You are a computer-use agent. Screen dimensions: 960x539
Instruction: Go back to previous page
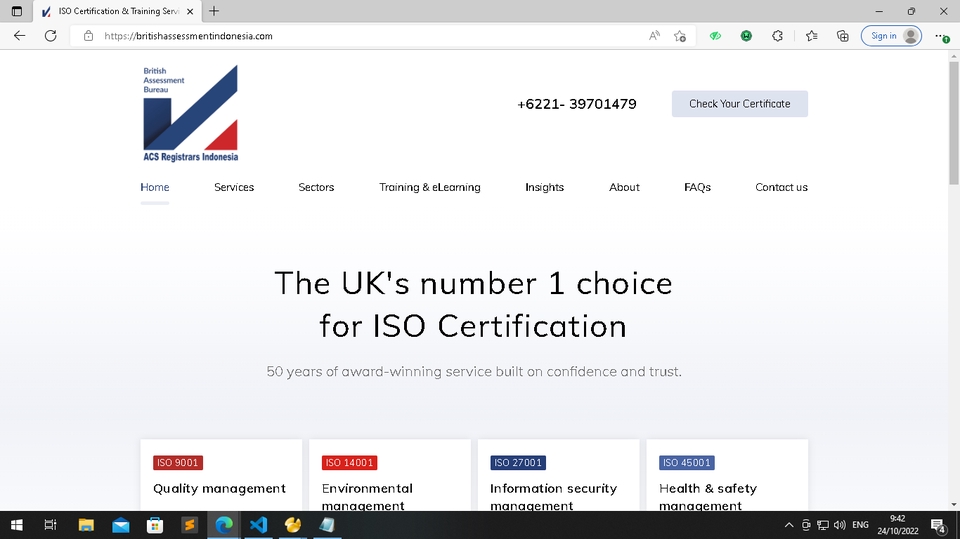[x=20, y=36]
